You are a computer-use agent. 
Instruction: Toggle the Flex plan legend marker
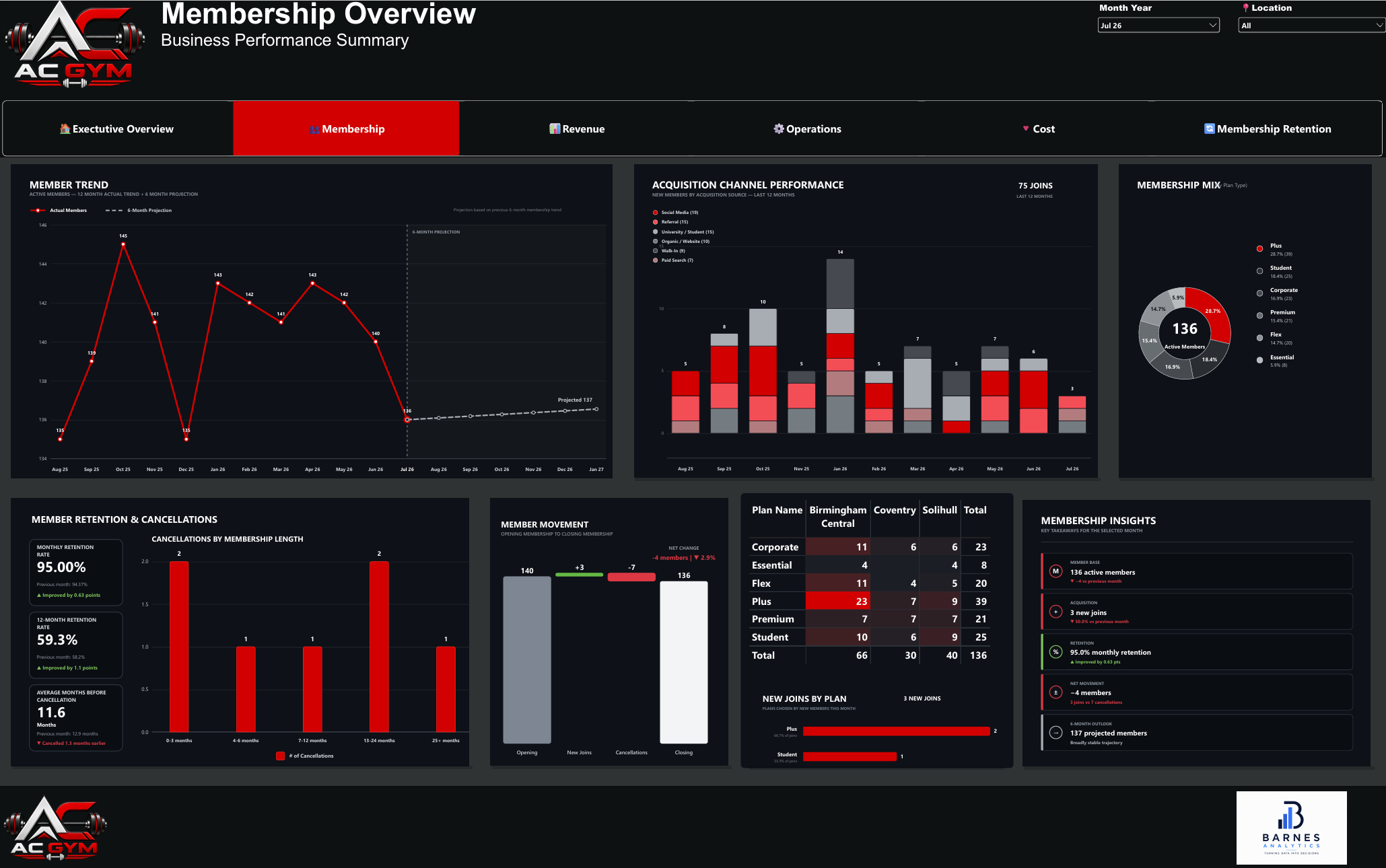(x=1259, y=338)
